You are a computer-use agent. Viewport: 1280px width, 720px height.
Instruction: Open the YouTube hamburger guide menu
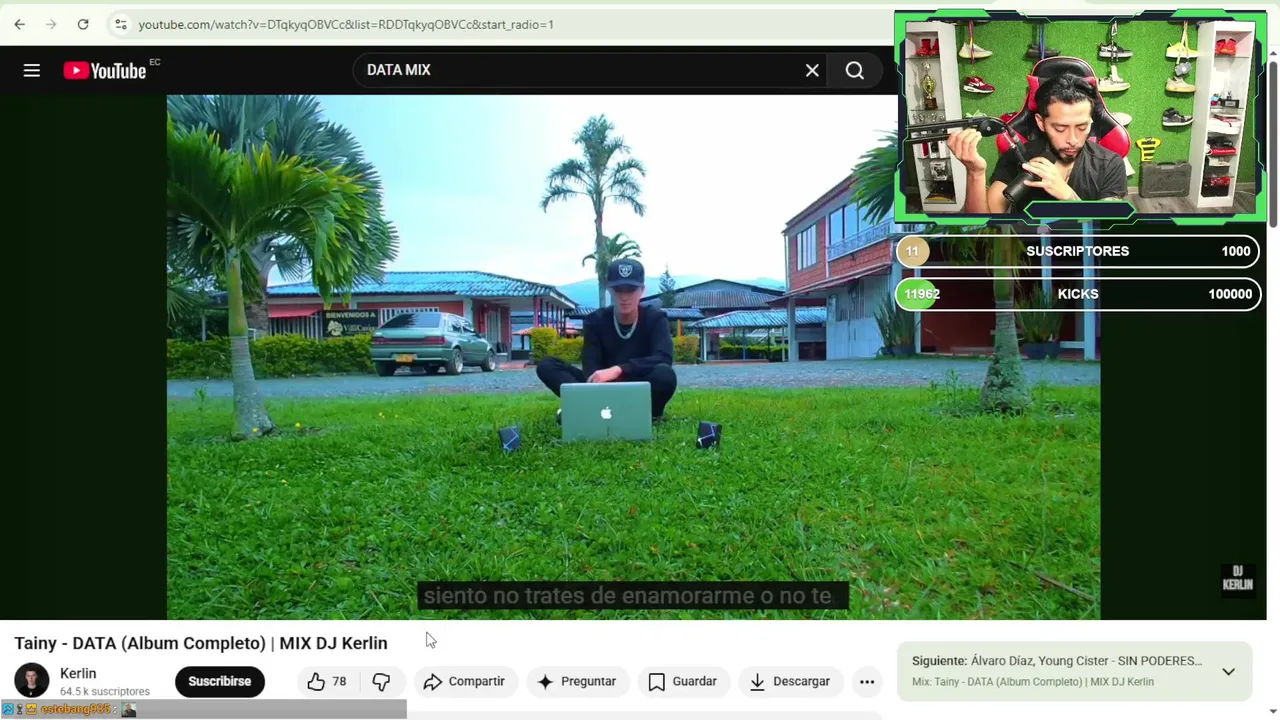pyautogui.click(x=32, y=70)
